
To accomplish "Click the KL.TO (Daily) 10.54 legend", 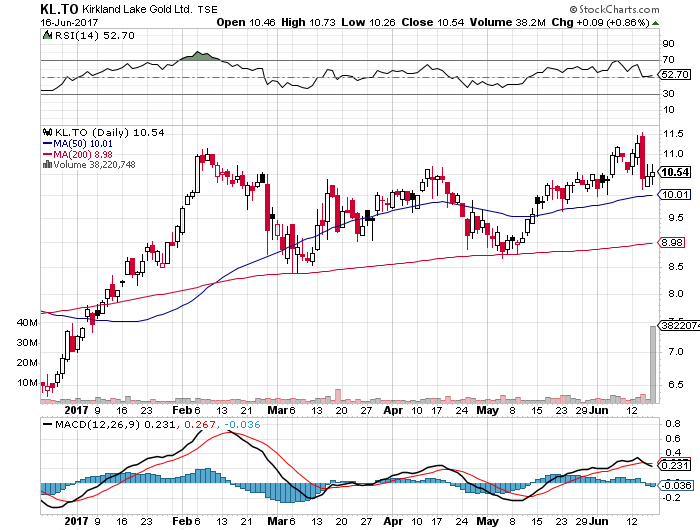I will (x=109, y=133).
